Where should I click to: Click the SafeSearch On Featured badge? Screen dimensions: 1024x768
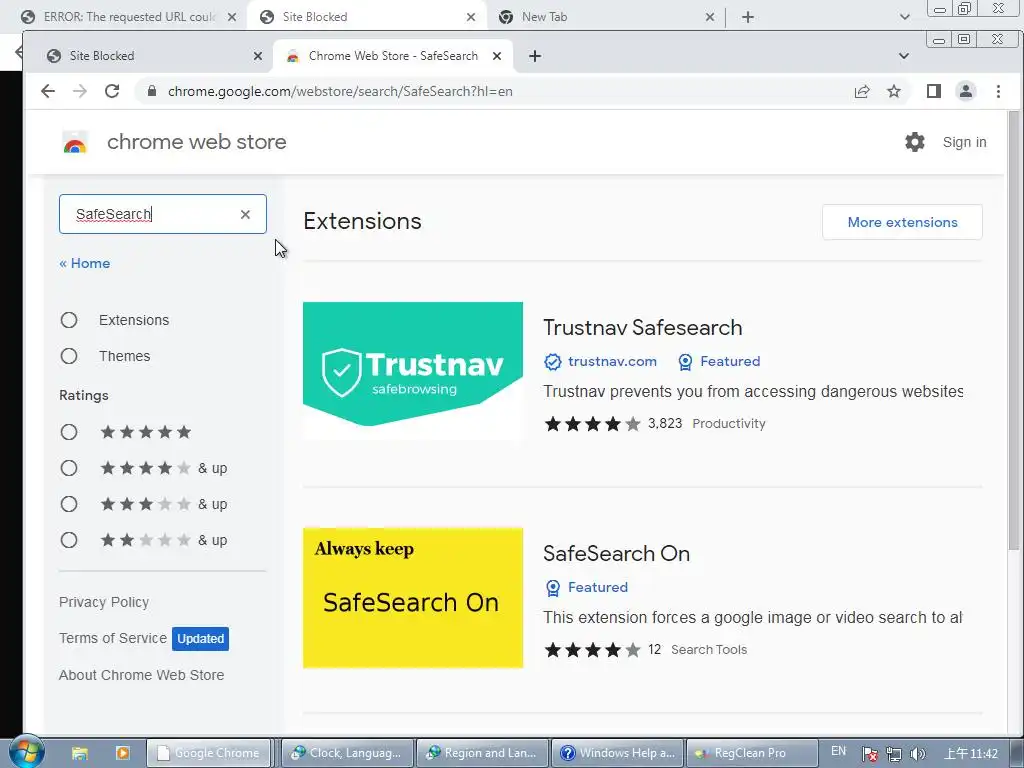pyautogui.click(x=586, y=587)
